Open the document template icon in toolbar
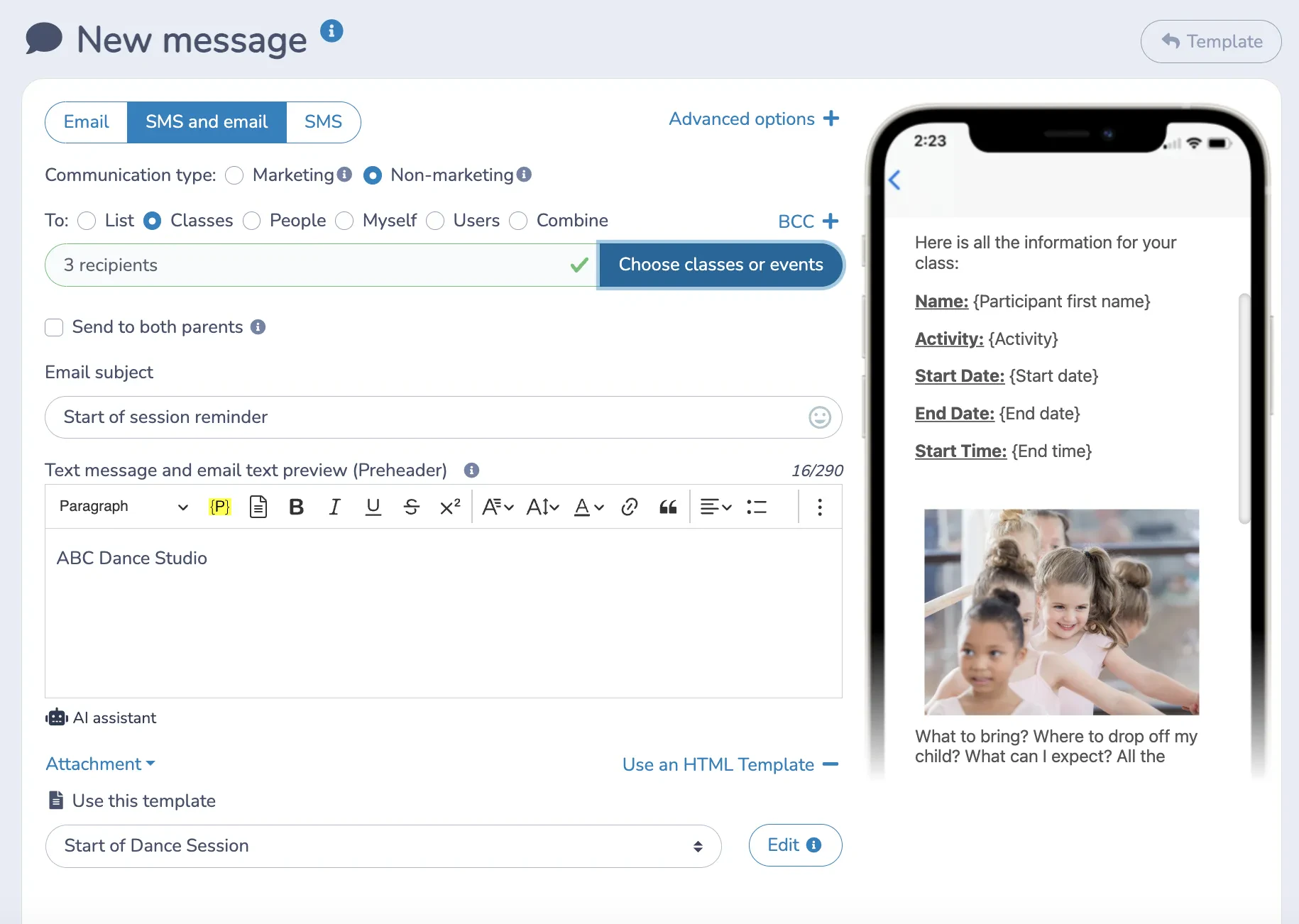The width and height of the screenshot is (1299, 924). coord(258,507)
